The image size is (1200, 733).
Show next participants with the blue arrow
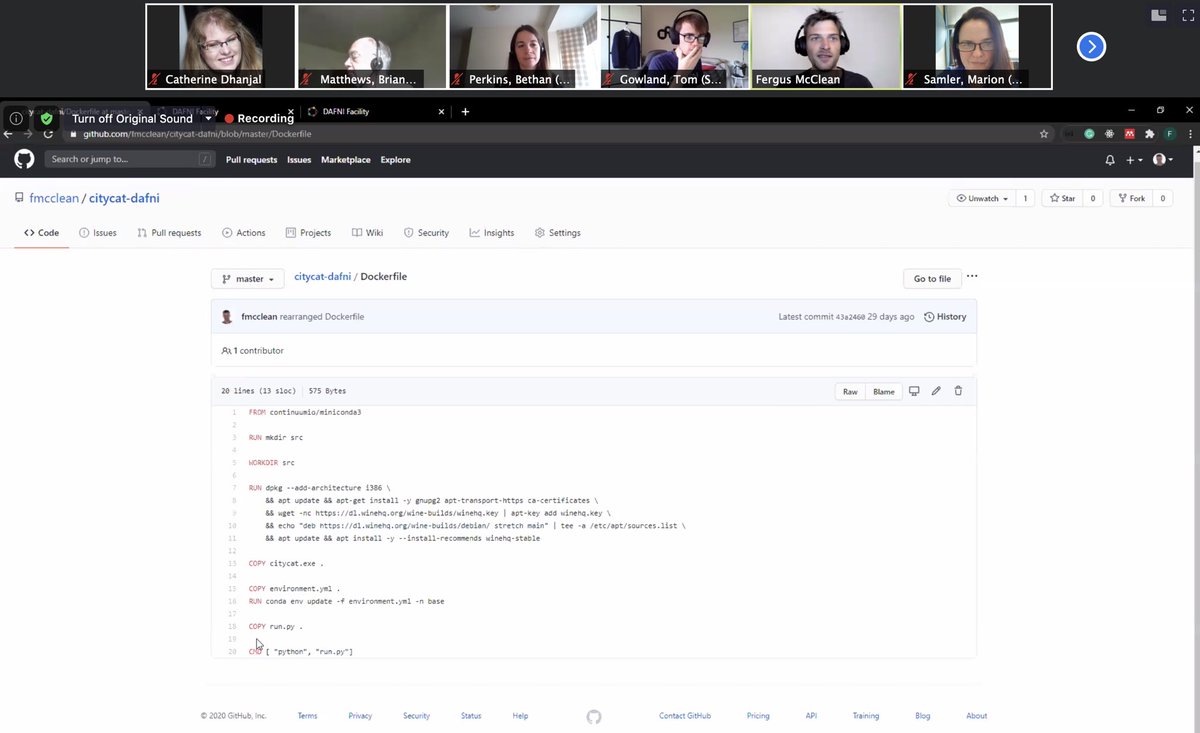pos(1091,46)
